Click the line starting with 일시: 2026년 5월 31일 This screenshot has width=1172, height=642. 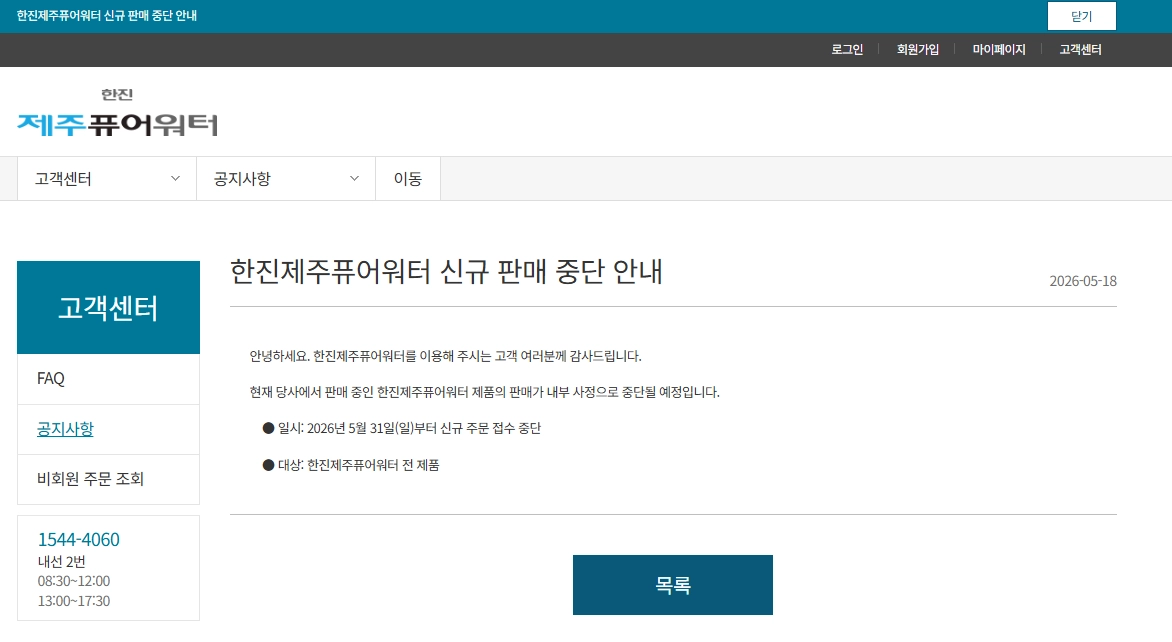click(x=409, y=428)
